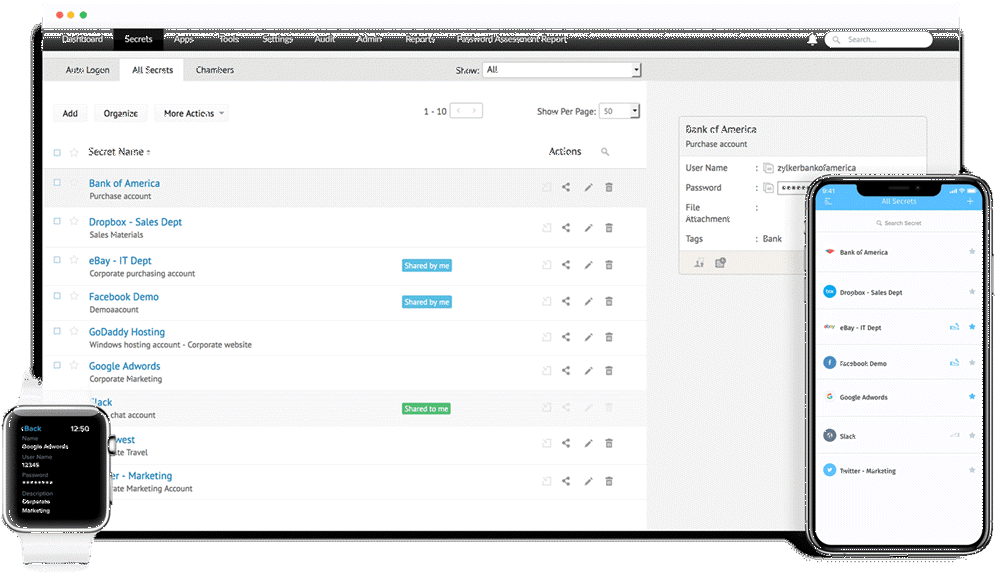The width and height of the screenshot is (1000, 573).
Task: Share the Facebook Demo secret
Action: point(566,301)
